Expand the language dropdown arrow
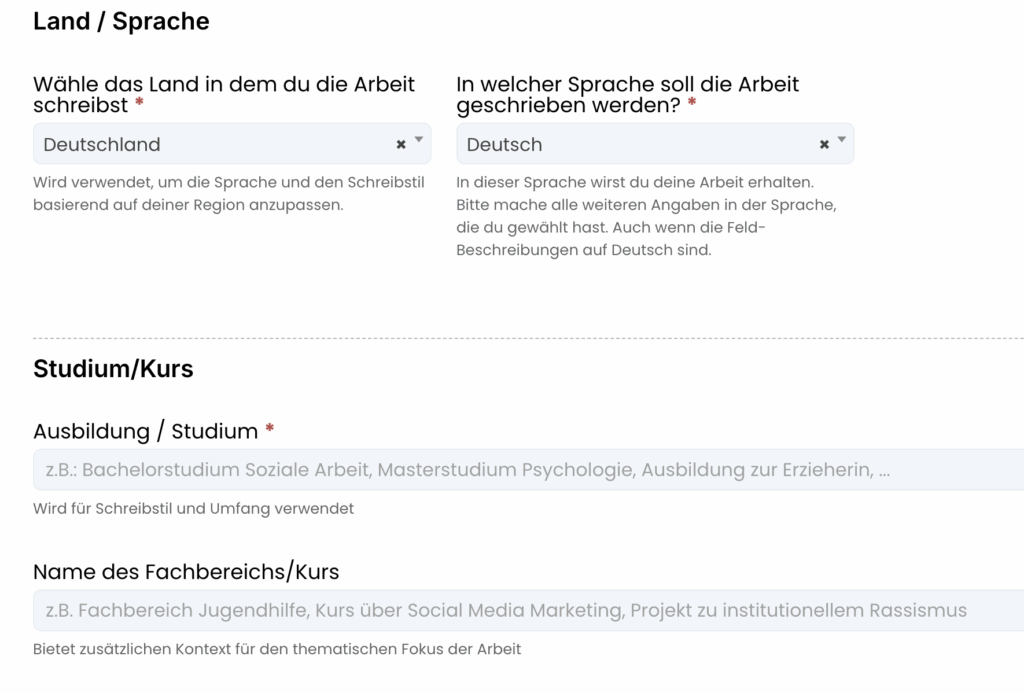Viewport: 1024px width, 693px height. (842, 141)
